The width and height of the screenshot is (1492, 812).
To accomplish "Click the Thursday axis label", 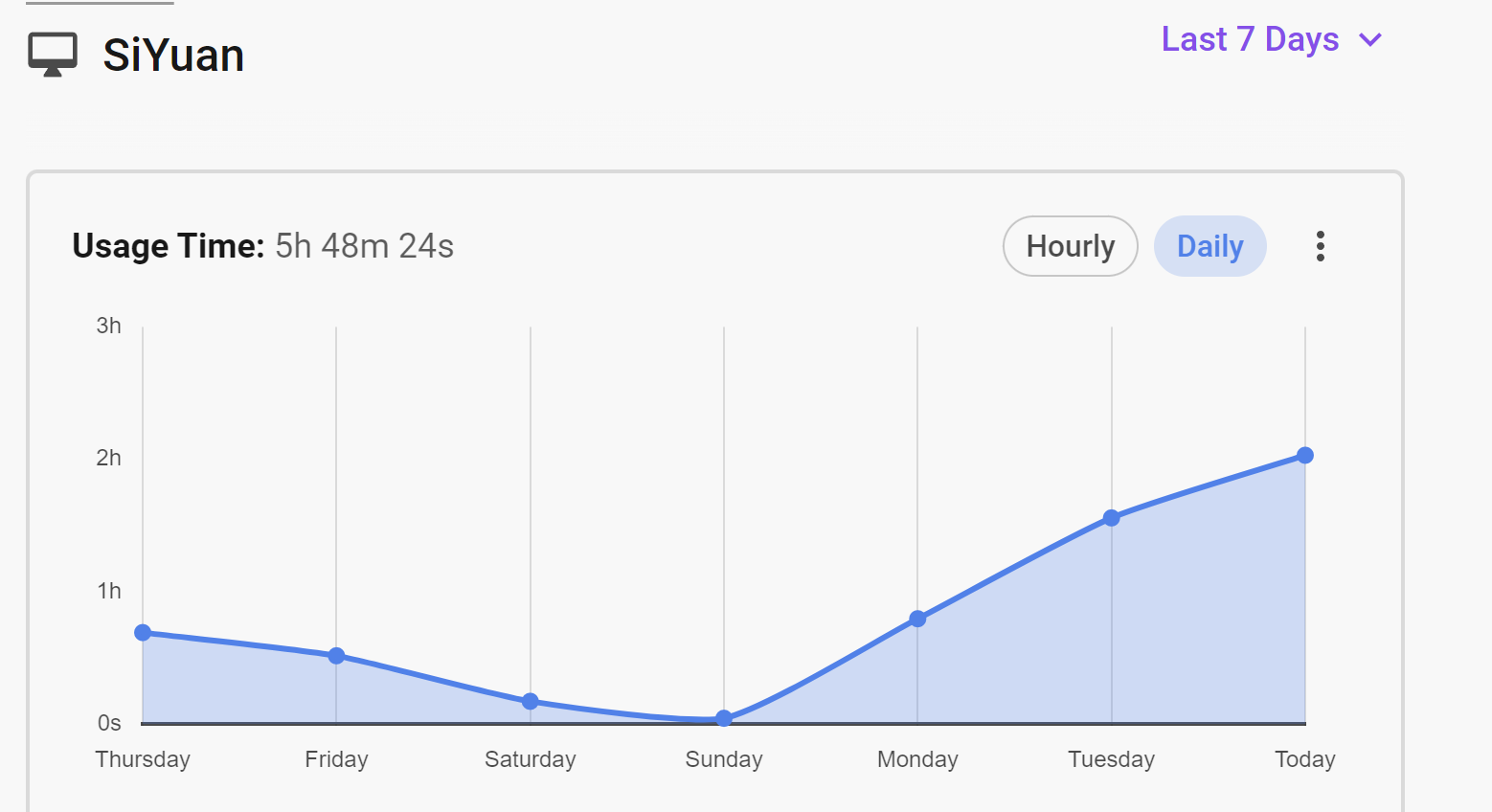I will click(143, 759).
